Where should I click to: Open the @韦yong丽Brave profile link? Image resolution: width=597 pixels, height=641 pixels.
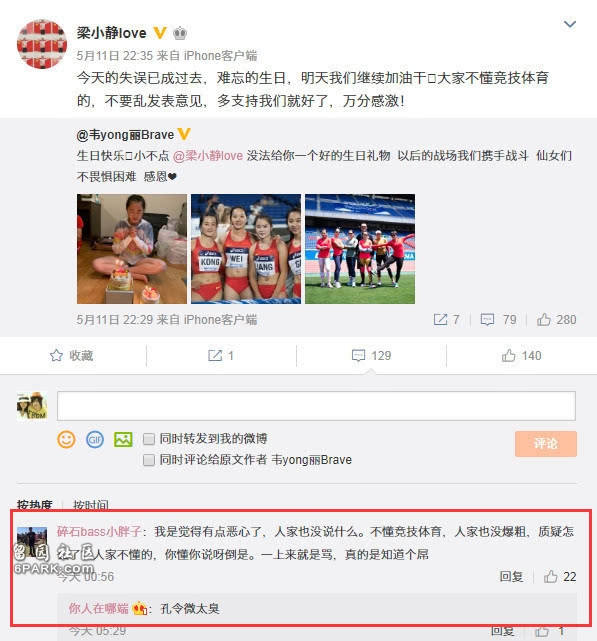[125, 135]
